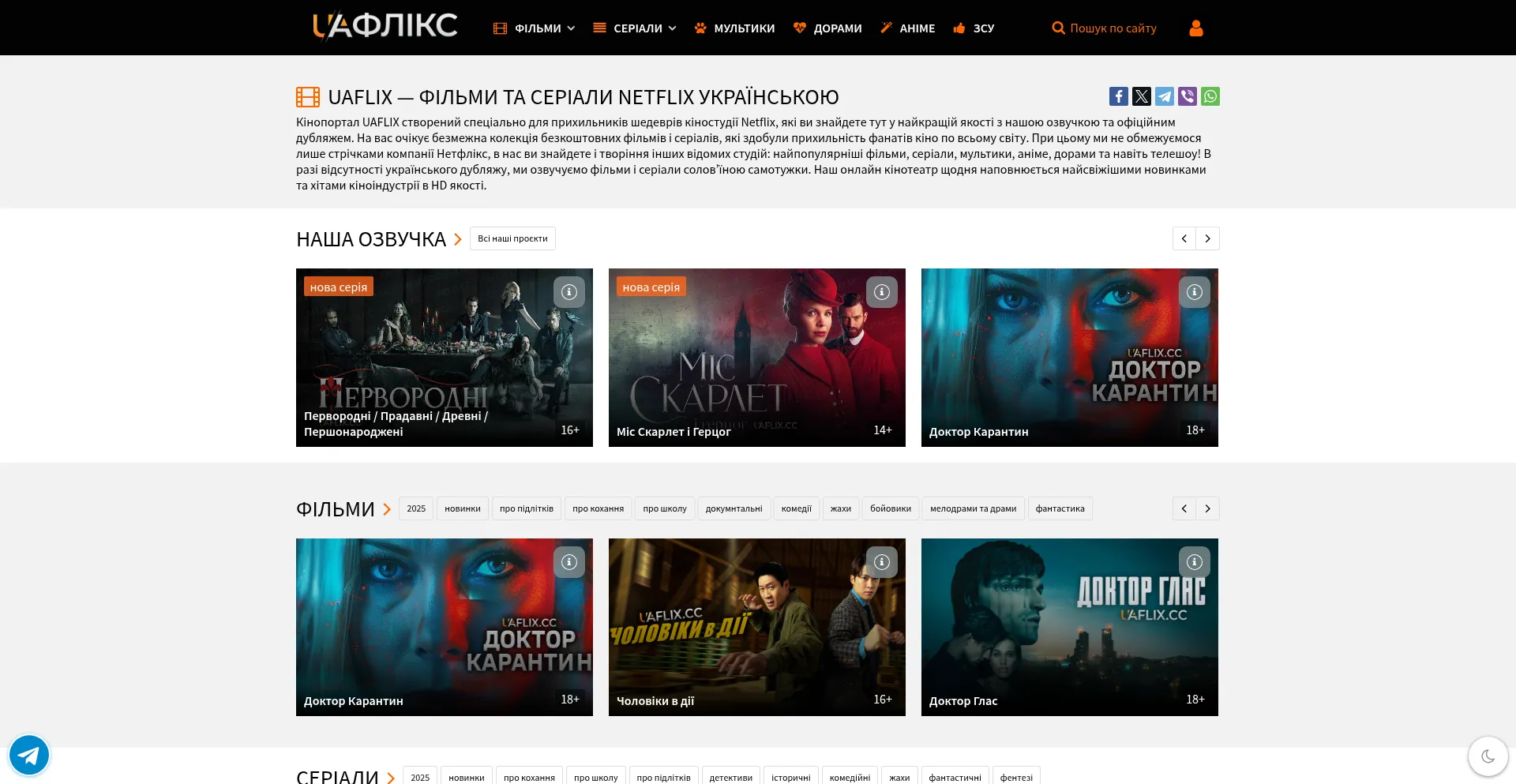This screenshot has width=1516, height=784.
Task: Open the UAFLIX logo home link
Action: click(385, 26)
